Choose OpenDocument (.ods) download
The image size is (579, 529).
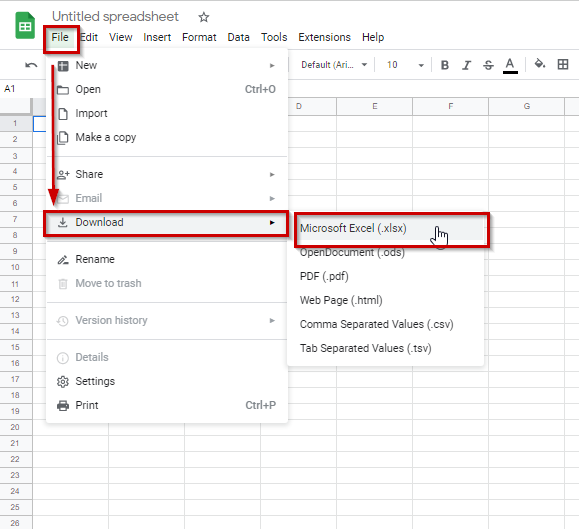pyautogui.click(x=386, y=253)
